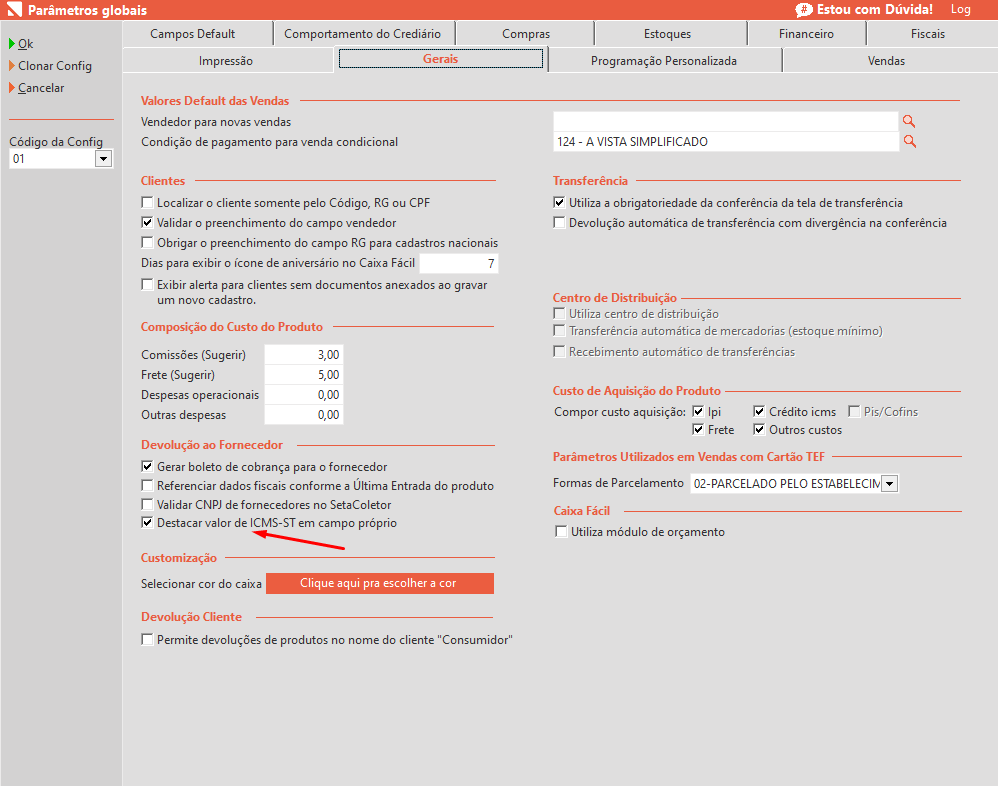Open the Programação Personalizada tab
Screen dimensions: 998x786
[x=664, y=60]
